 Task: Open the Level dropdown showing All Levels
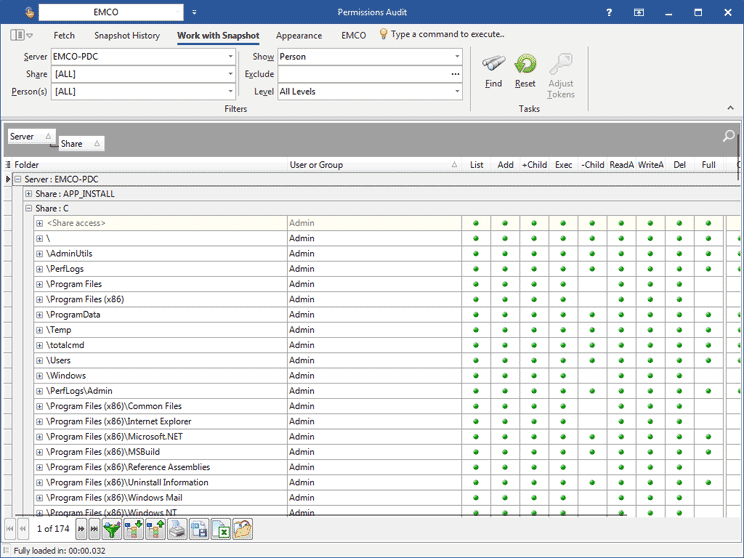pyautogui.click(x=458, y=91)
